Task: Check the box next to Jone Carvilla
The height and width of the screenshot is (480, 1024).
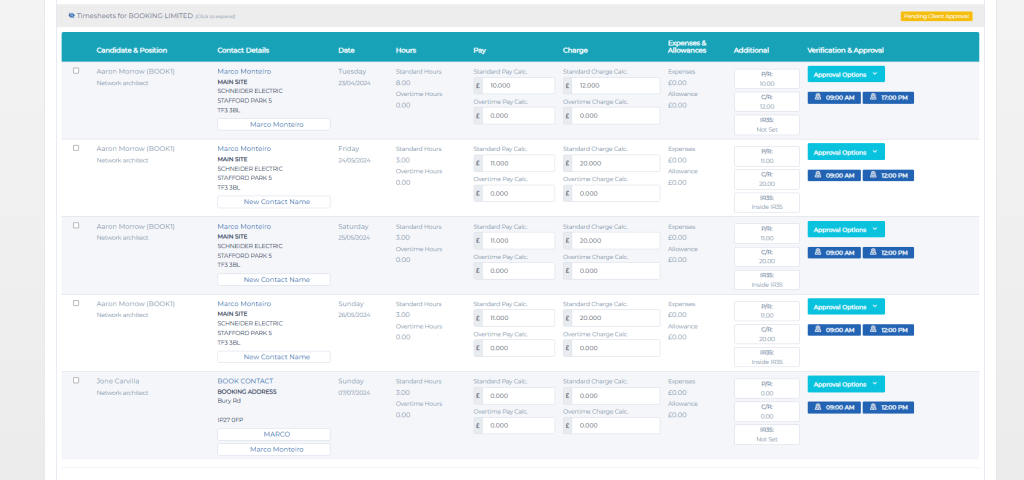Action: point(76,380)
